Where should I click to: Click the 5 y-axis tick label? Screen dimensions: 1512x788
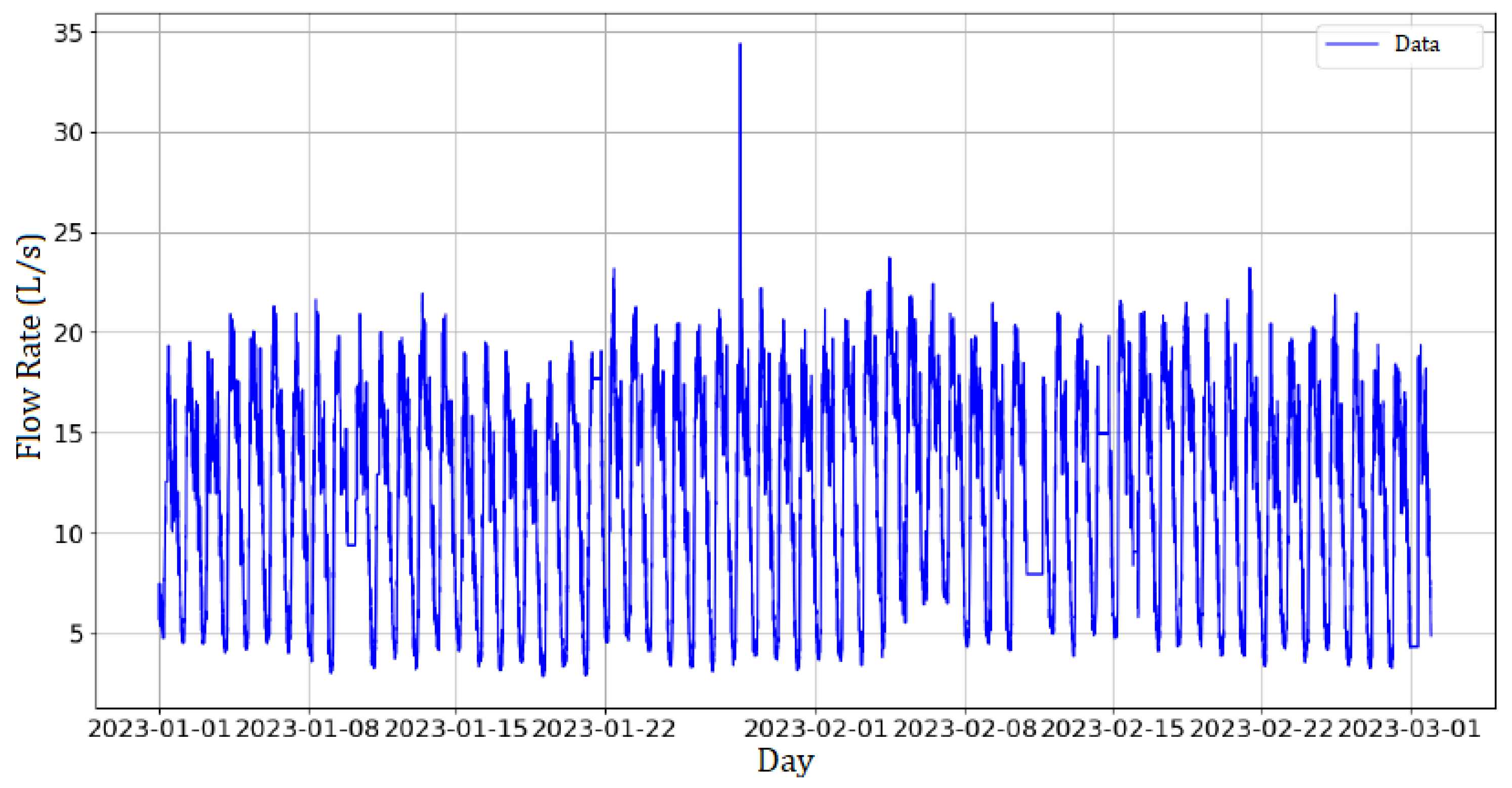point(76,634)
